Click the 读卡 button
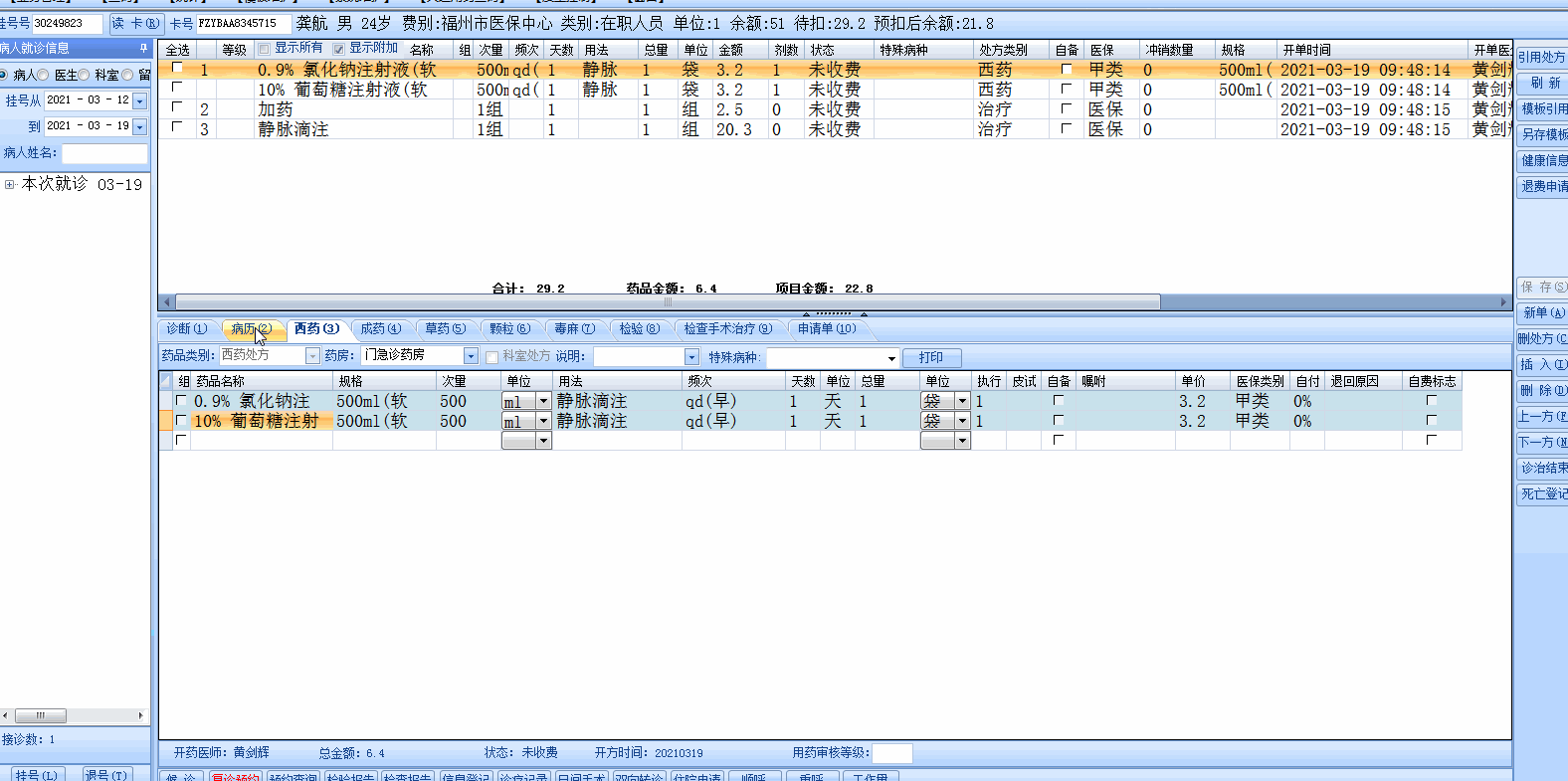This screenshot has height=781, width=1568. pyautogui.click(x=135, y=23)
